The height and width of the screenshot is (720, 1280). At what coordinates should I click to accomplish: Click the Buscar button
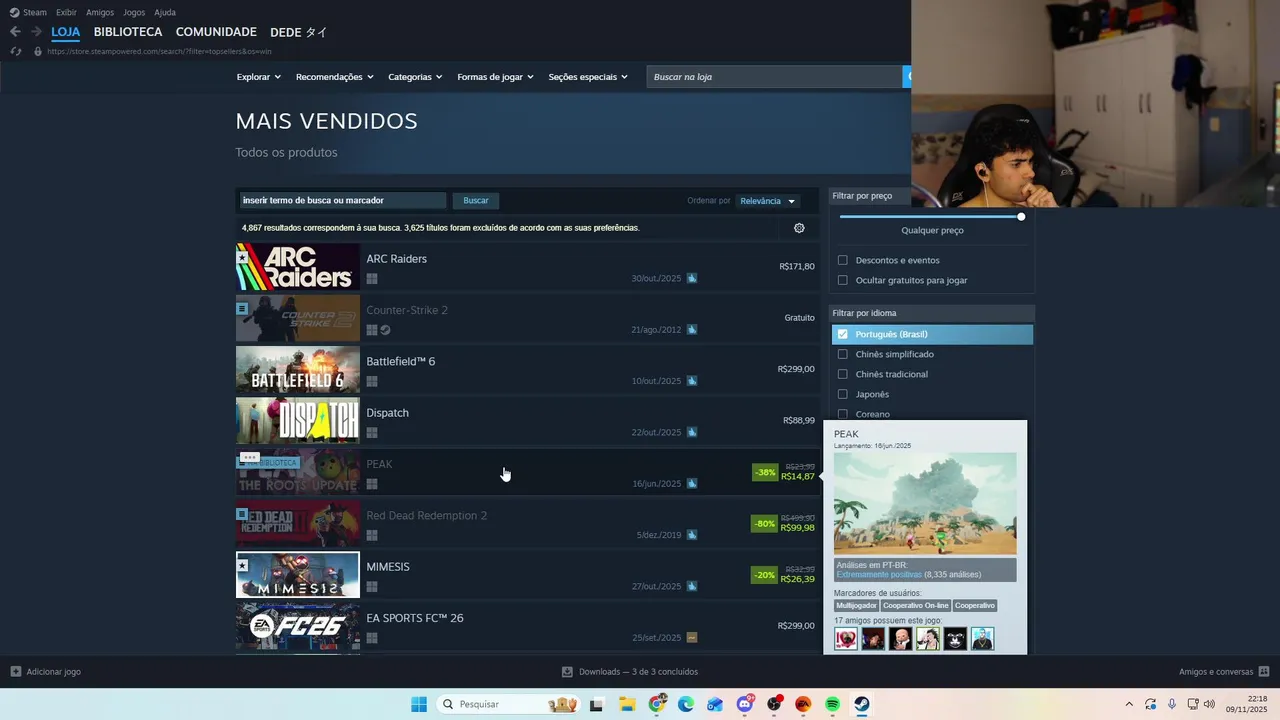476,201
